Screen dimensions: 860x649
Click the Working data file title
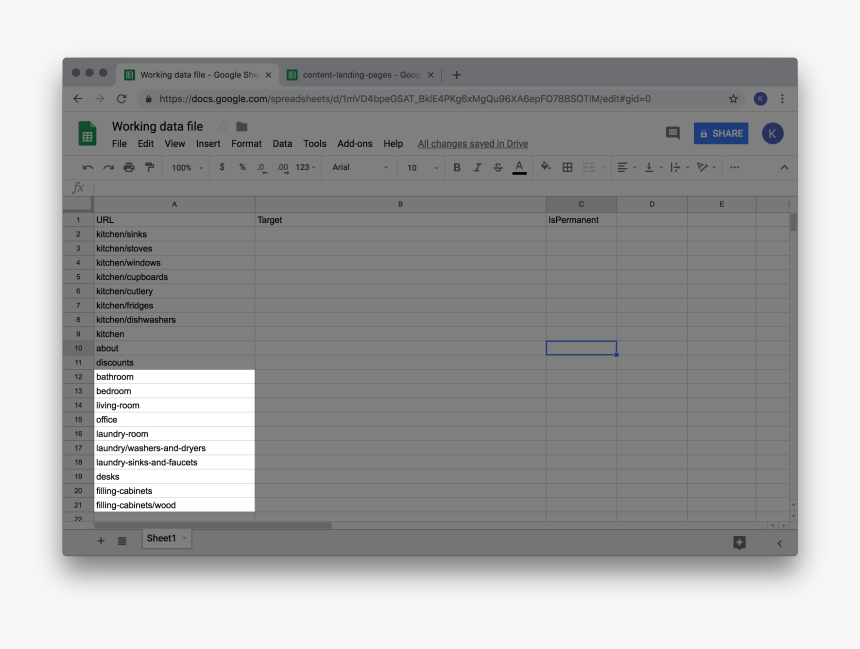pyautogui.click(x=157, y=127)
